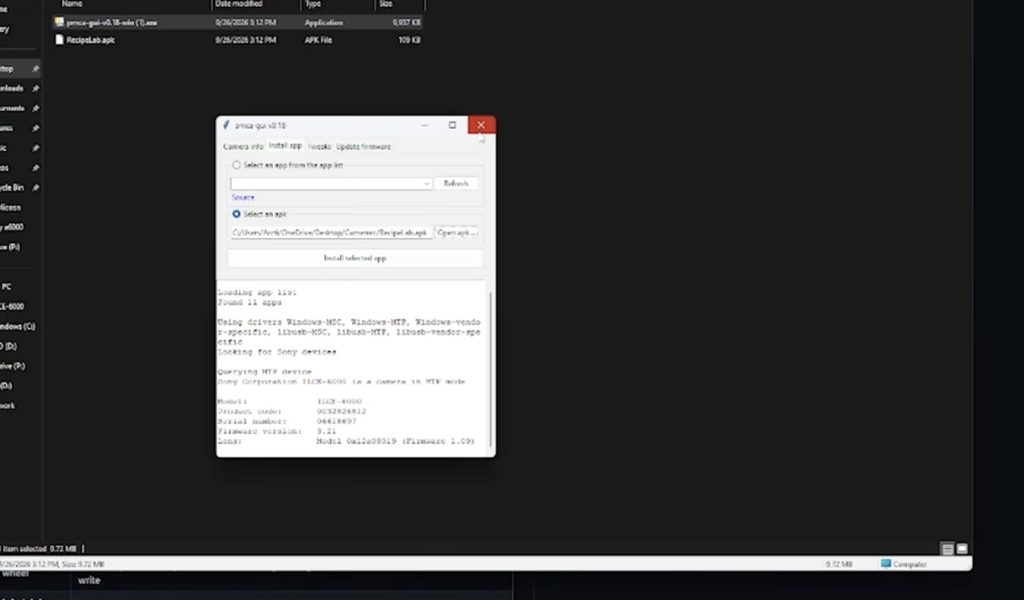The image size is (1024, 600).
Task: Click the log output scrollbar in pmca-gui
Action: [x=490, y=369]
